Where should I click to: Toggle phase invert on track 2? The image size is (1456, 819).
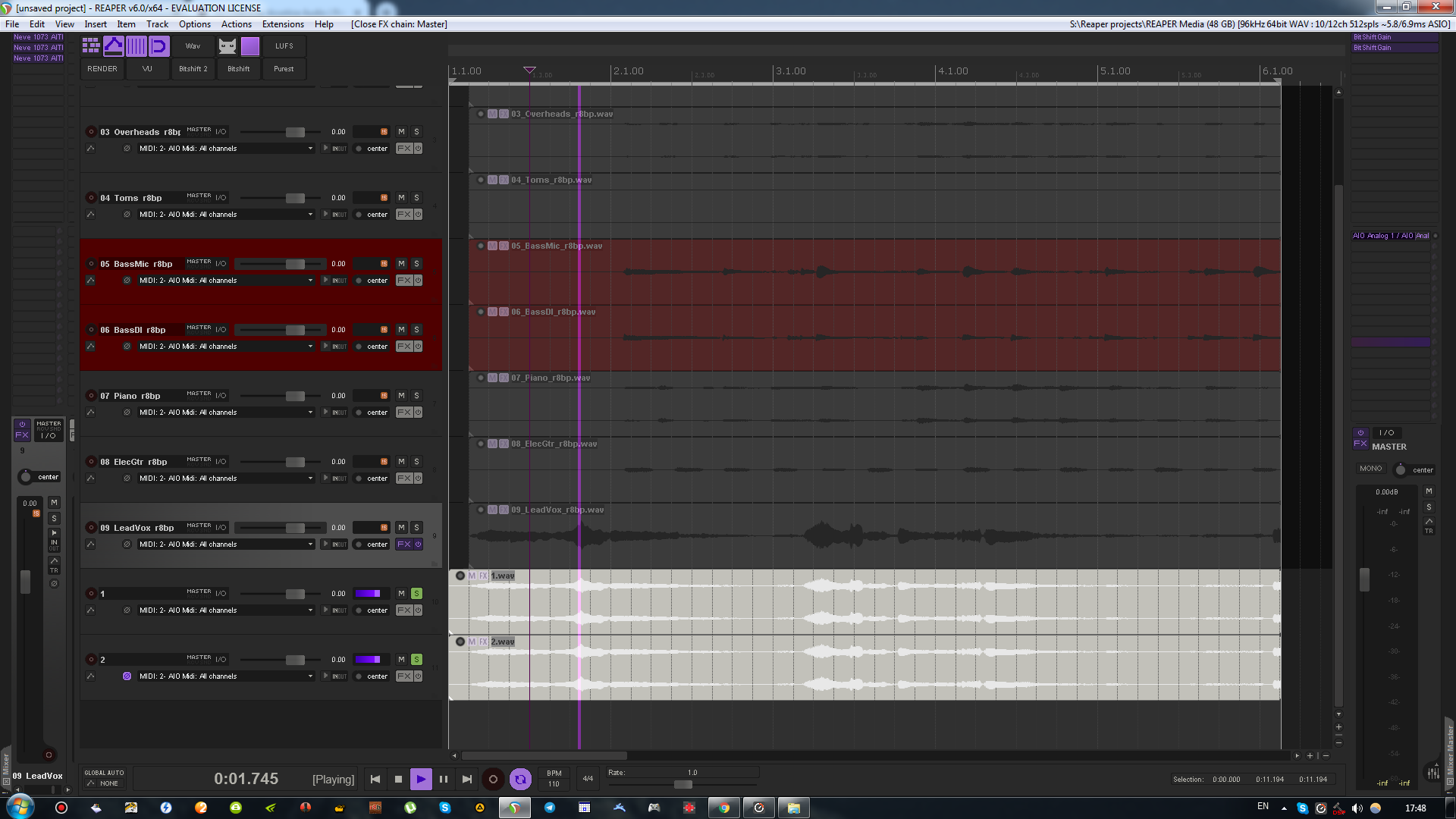coord(127,676)
